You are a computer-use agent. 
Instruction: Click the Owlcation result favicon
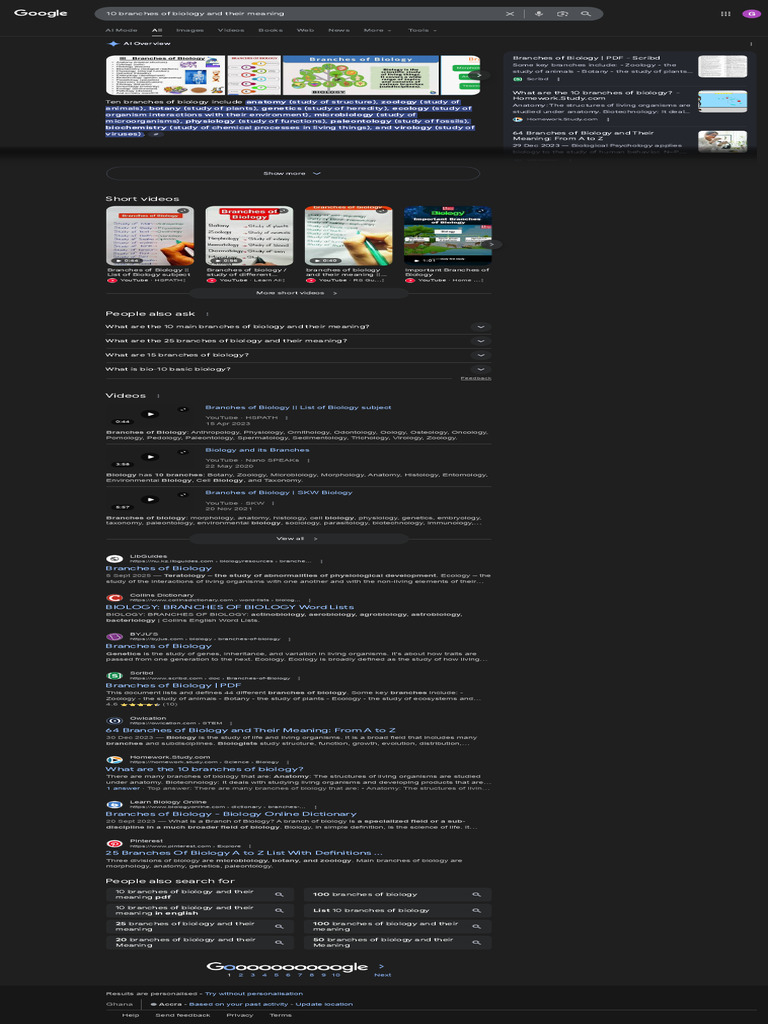click(114, 721)
